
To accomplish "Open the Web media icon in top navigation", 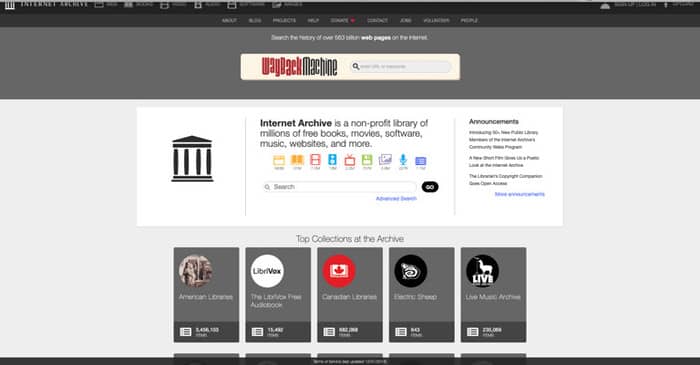I will [x=99, y=4].
